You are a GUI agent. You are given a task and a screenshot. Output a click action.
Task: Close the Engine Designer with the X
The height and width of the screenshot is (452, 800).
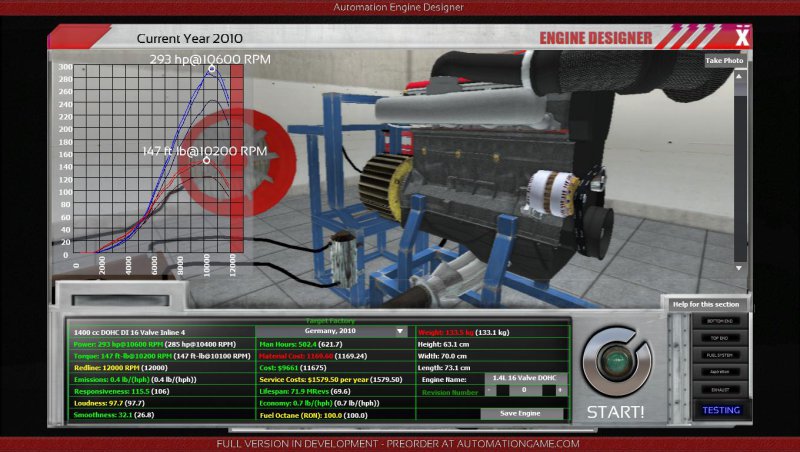click(x=741, y=38)
